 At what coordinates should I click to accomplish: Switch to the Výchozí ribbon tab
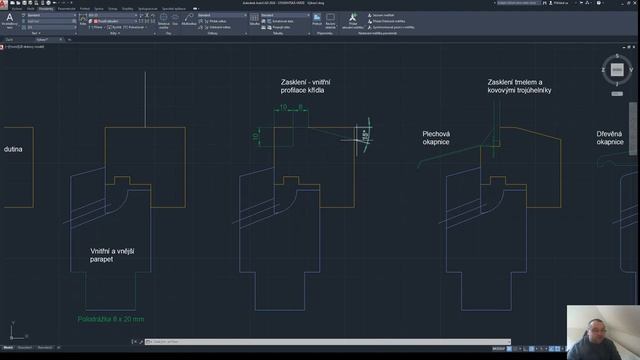pos(17,9)
